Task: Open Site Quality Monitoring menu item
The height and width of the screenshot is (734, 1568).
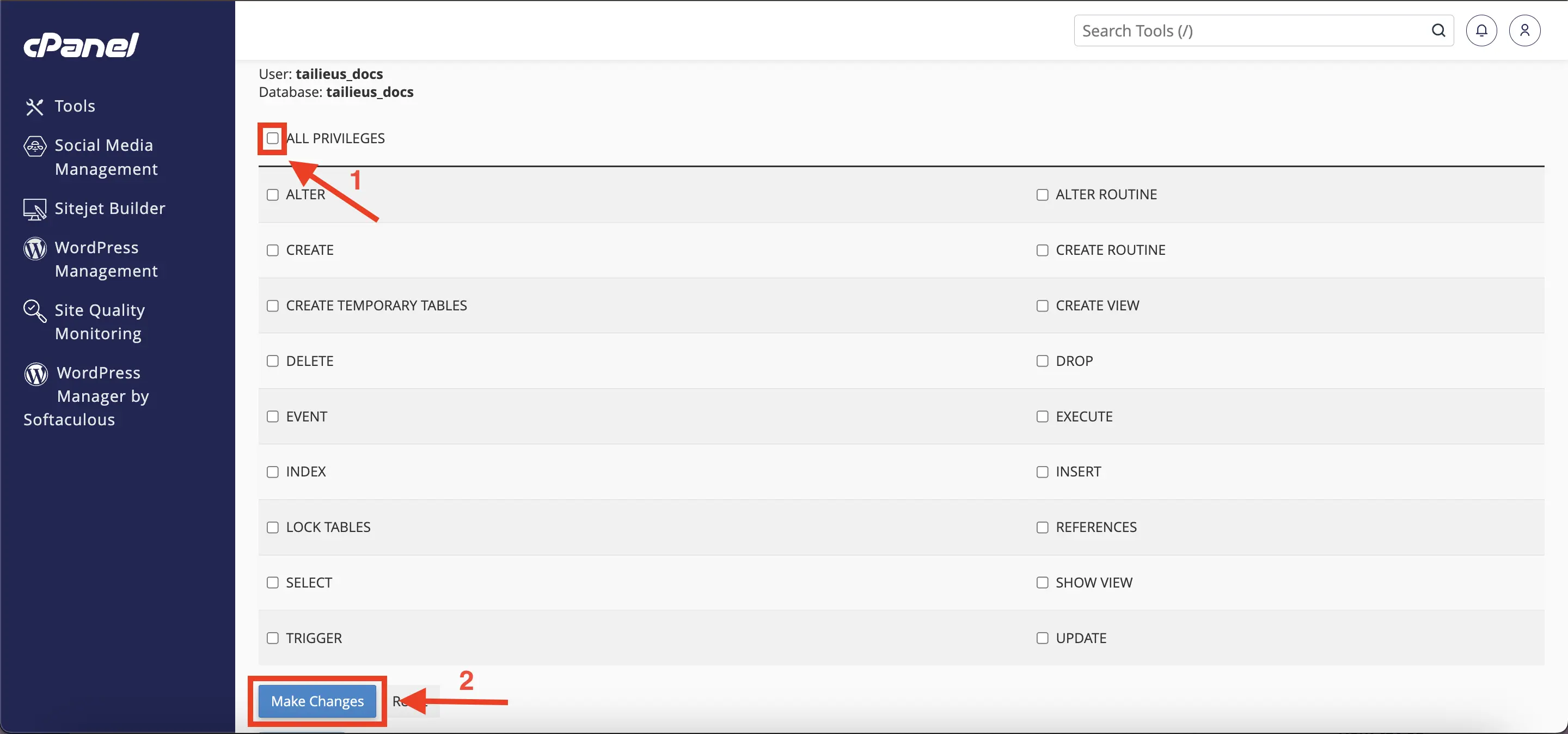Action: coord(100,321)
